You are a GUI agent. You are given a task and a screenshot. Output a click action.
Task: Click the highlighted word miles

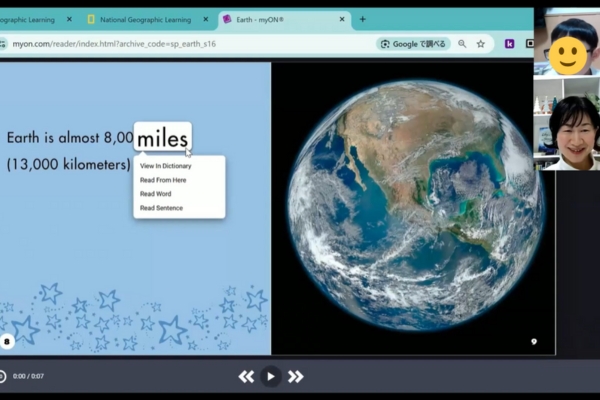click(x=162, y=138)
